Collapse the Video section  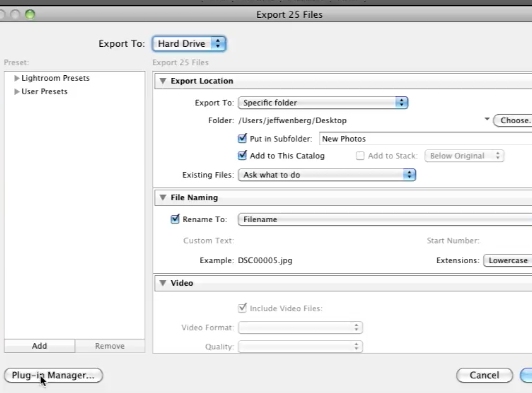(x=163, y=283)
